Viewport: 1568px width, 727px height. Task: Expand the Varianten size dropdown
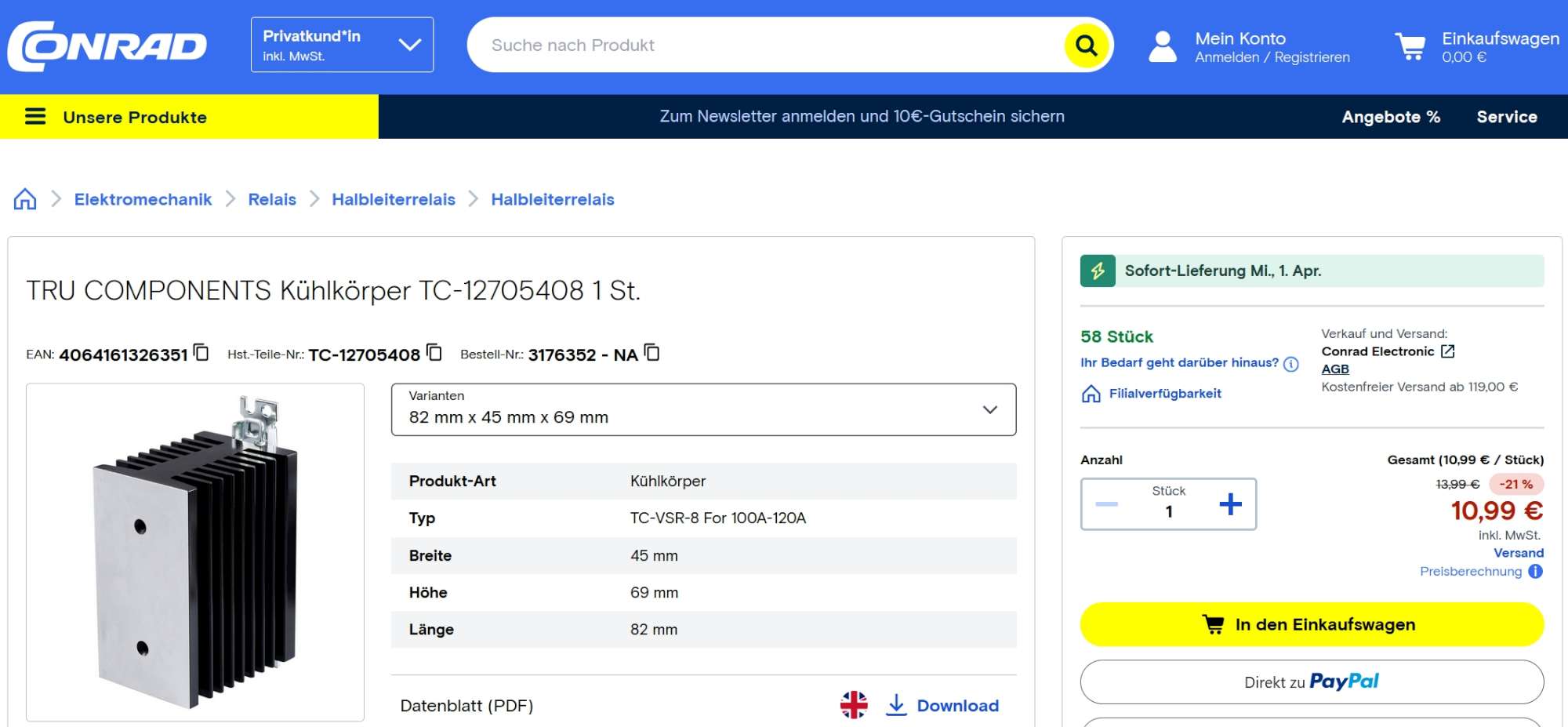point(703,409)
